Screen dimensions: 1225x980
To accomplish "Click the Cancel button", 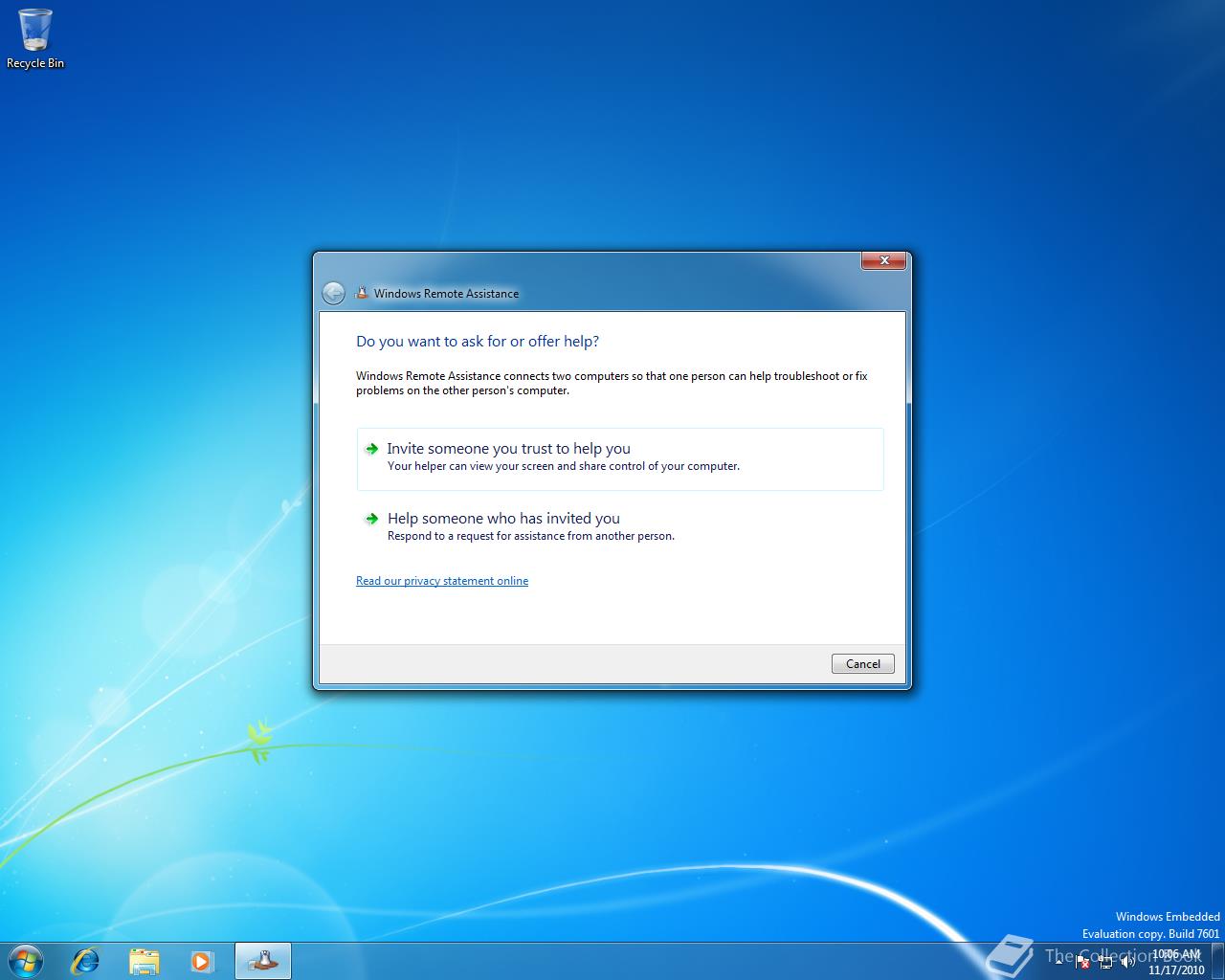I will click(x=861, y=663).
